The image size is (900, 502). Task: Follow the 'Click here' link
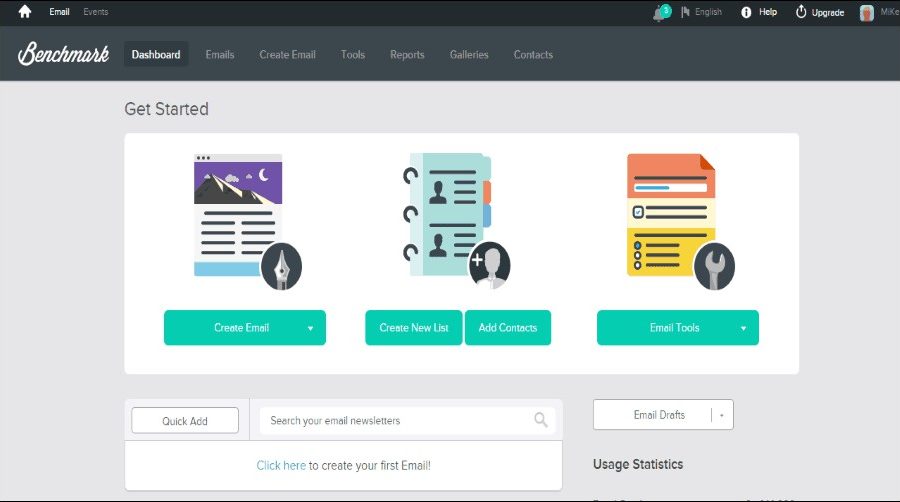tap(281, 465)
